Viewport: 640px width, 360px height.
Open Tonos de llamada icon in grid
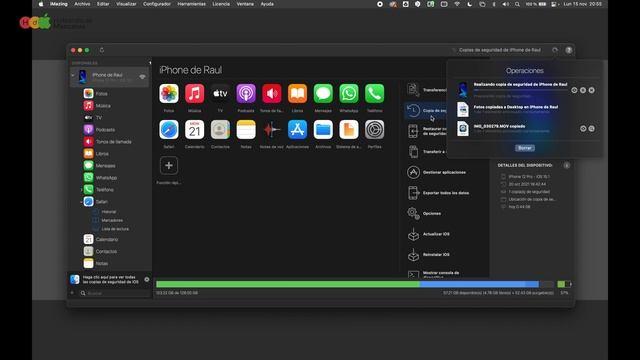271,93
